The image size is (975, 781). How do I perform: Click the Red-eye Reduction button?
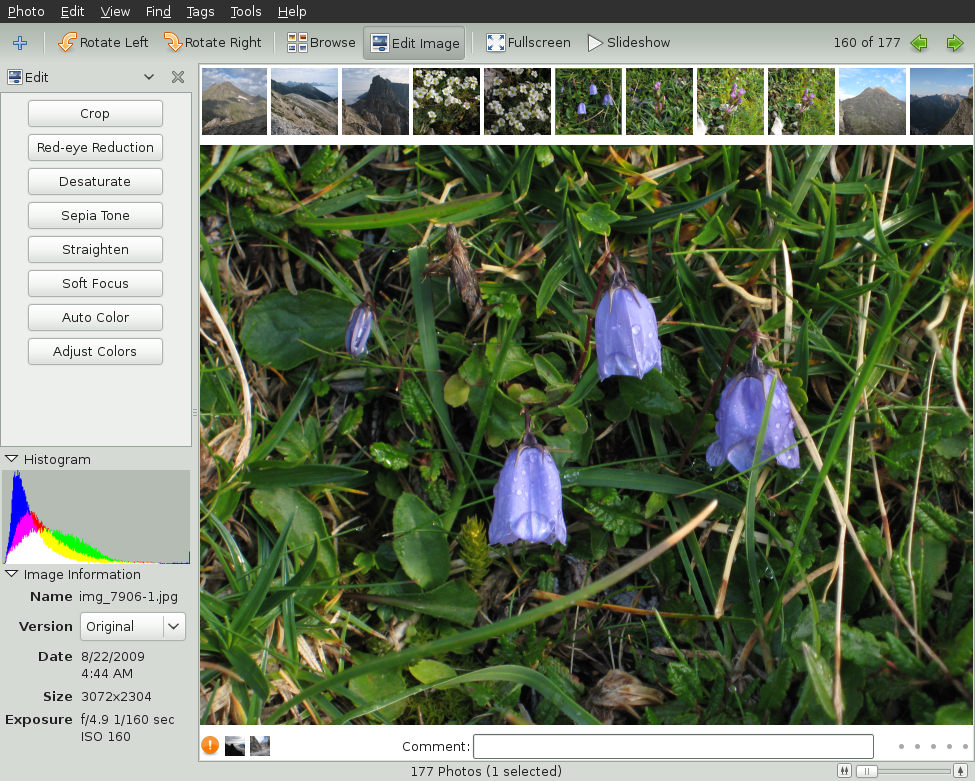(x=95, y=147)
